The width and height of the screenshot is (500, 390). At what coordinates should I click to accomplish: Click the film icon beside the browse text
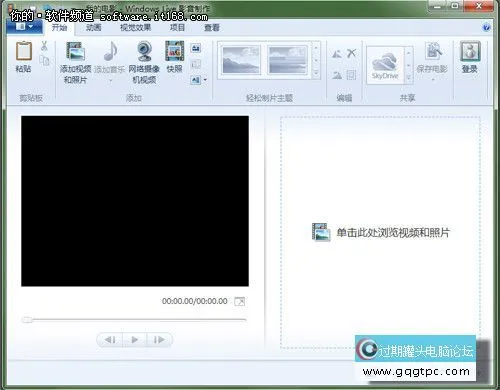click(x=321, y=232)
